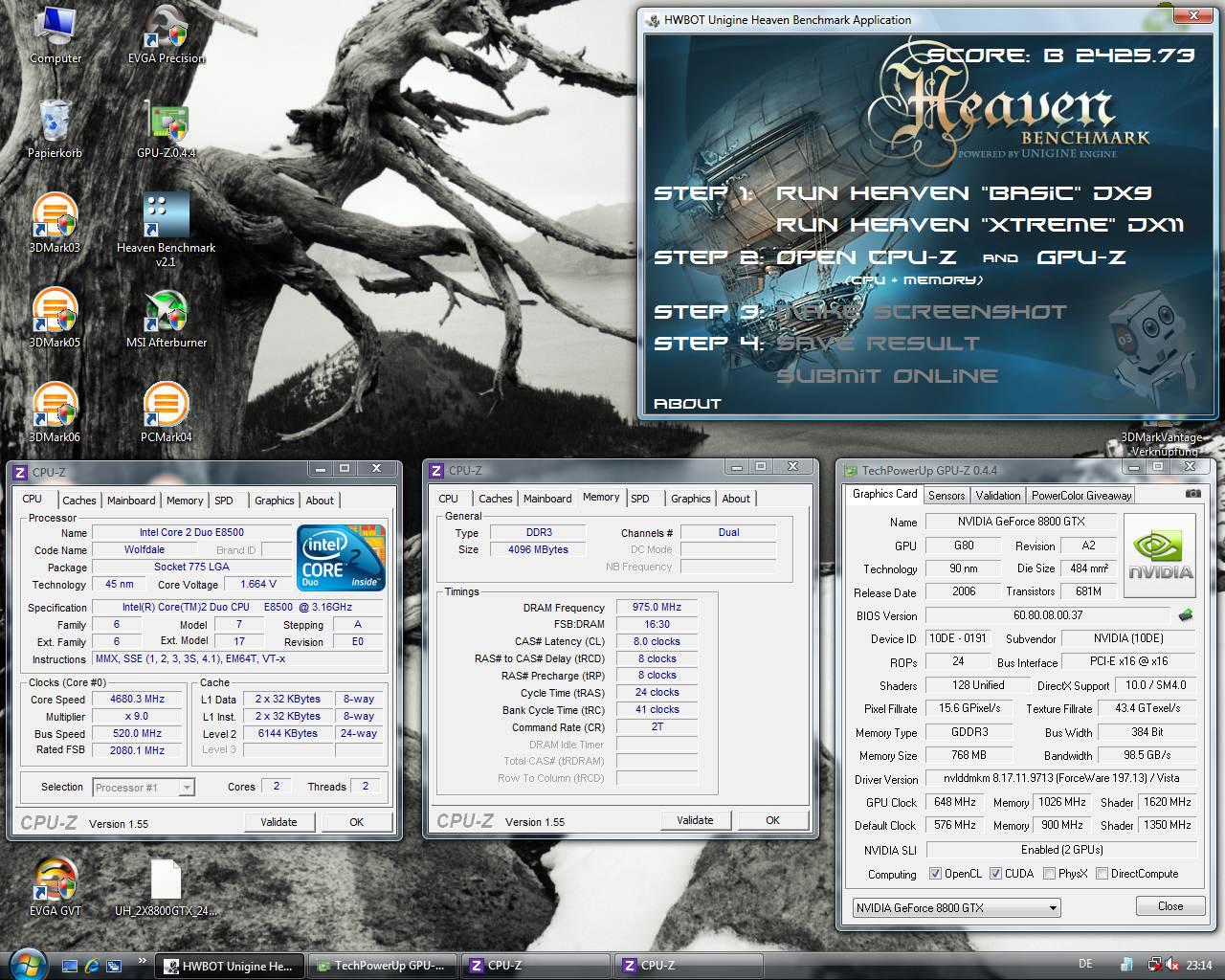The image size is (1225, 980).
Task: Launch 3DMark03 shortcut
Action: [55, 223]
